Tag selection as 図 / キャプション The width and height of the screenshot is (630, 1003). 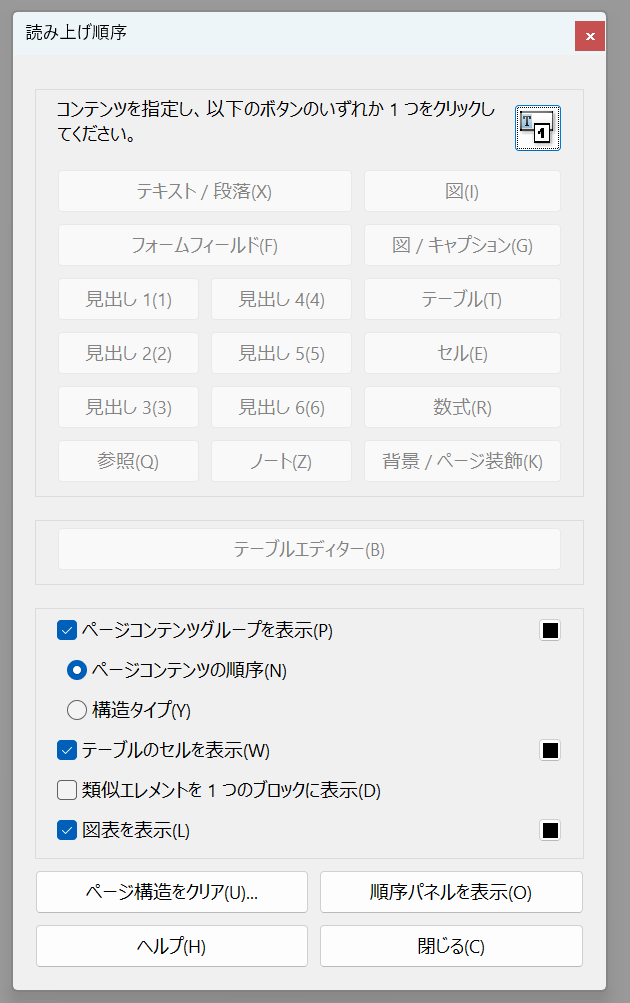pos(462,245)
